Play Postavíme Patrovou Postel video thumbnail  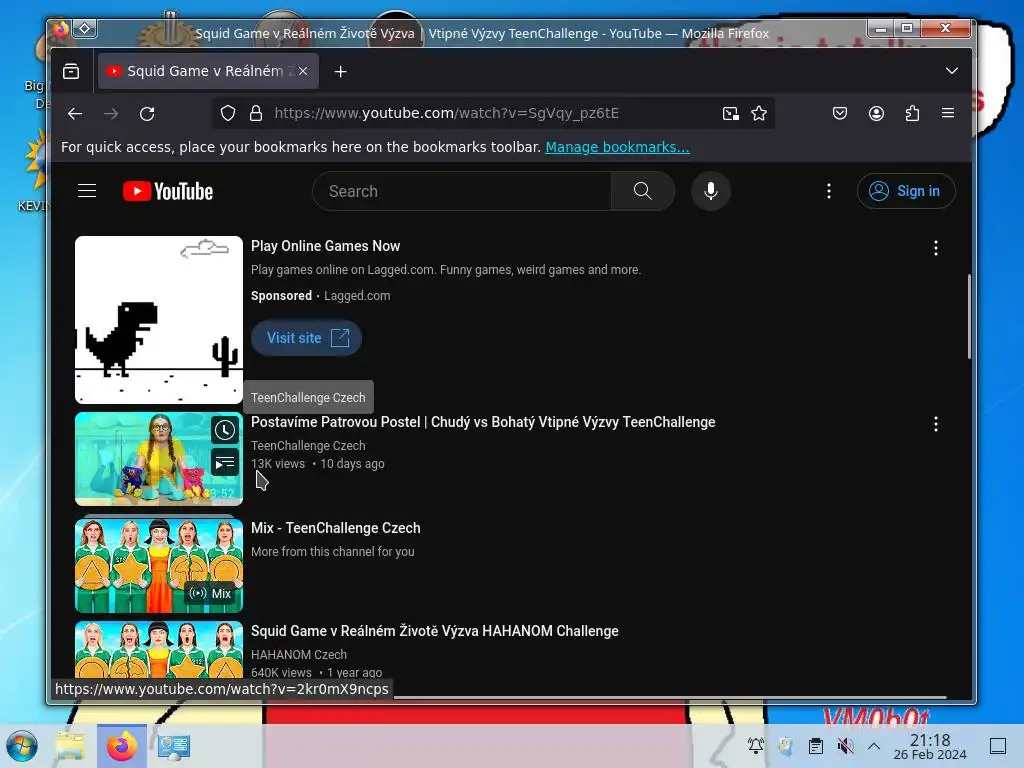point(159,459)
